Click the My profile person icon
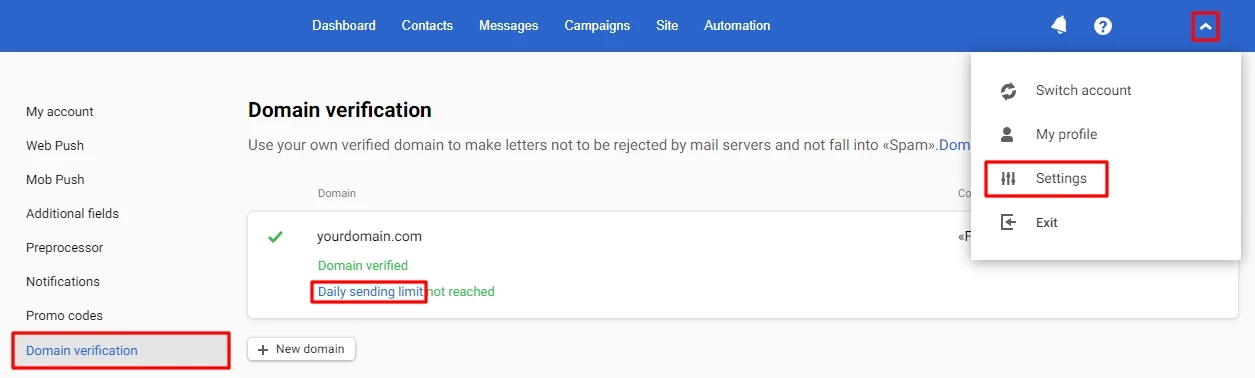 click(x=1008, y=134)
